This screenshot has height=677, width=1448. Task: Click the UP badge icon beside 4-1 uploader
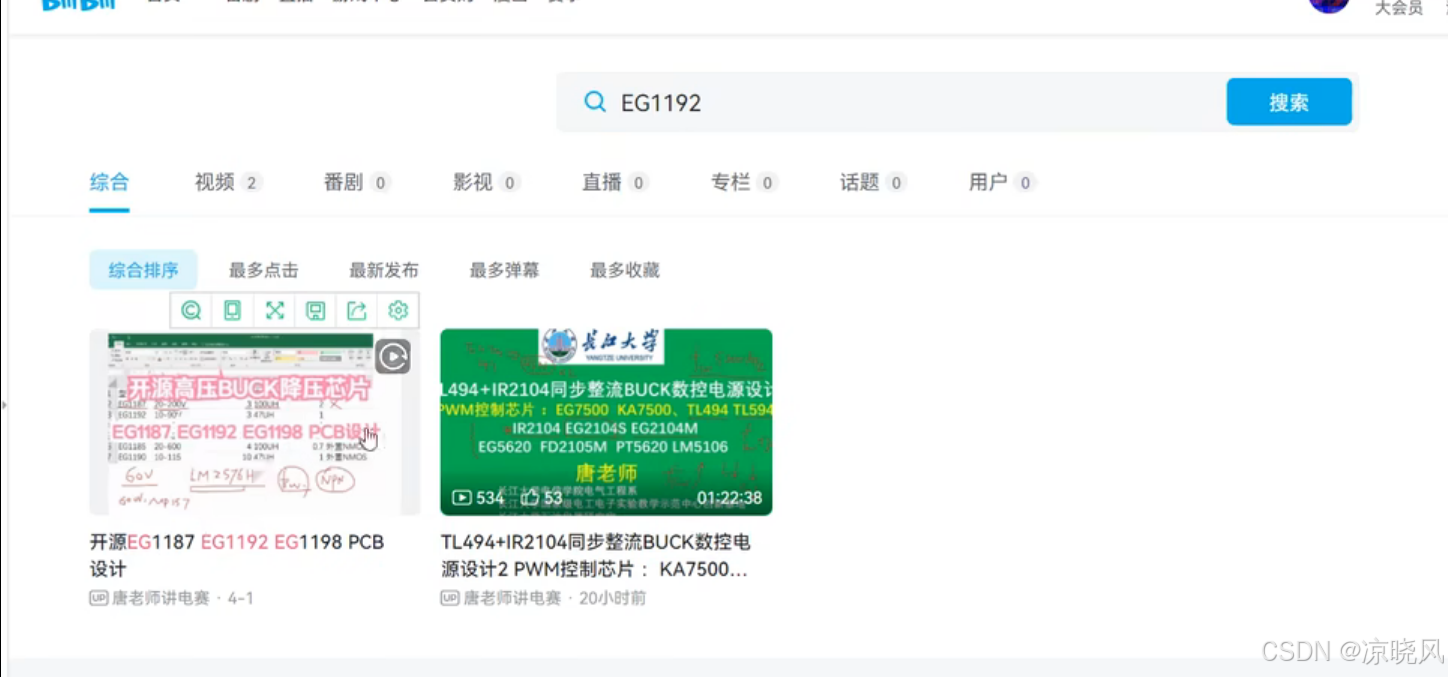tap(99, 598)
